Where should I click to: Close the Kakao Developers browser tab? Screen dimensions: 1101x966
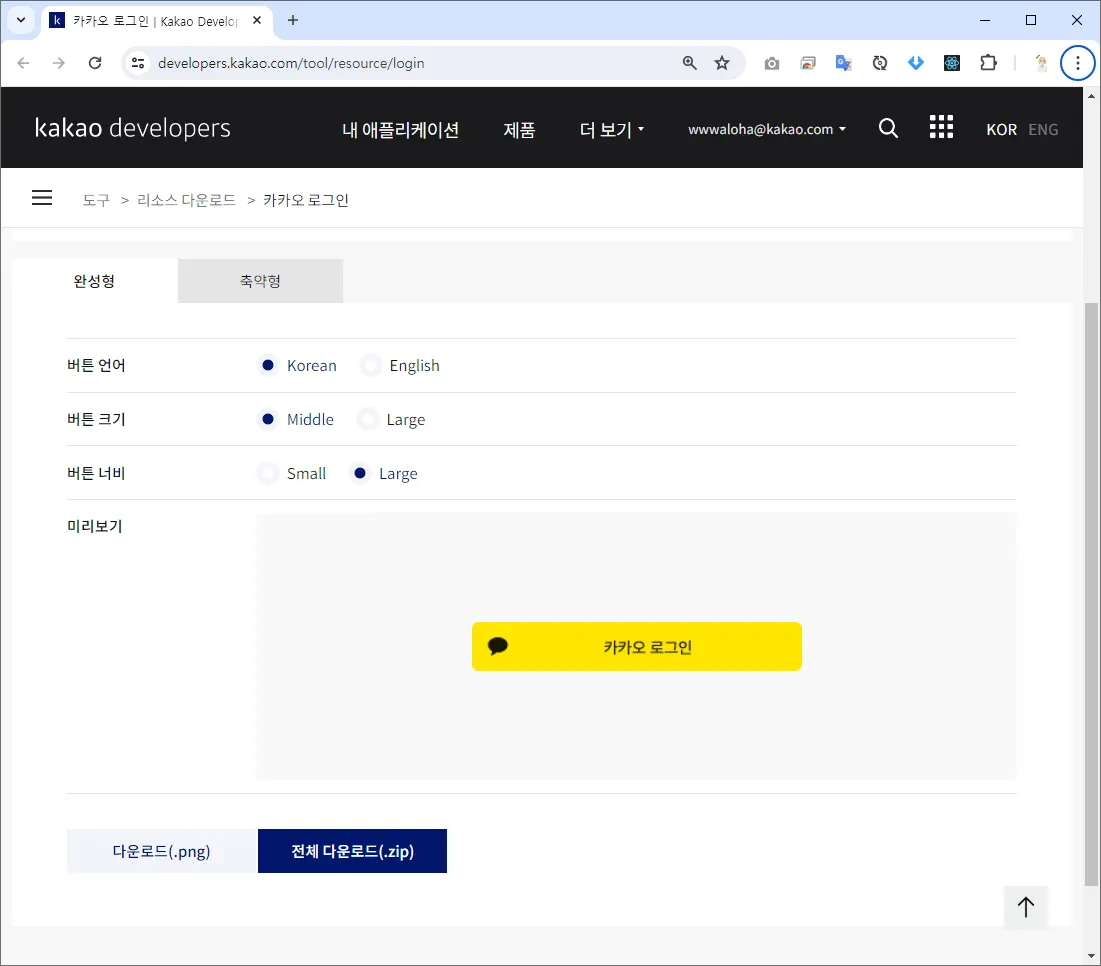(257, 20)
